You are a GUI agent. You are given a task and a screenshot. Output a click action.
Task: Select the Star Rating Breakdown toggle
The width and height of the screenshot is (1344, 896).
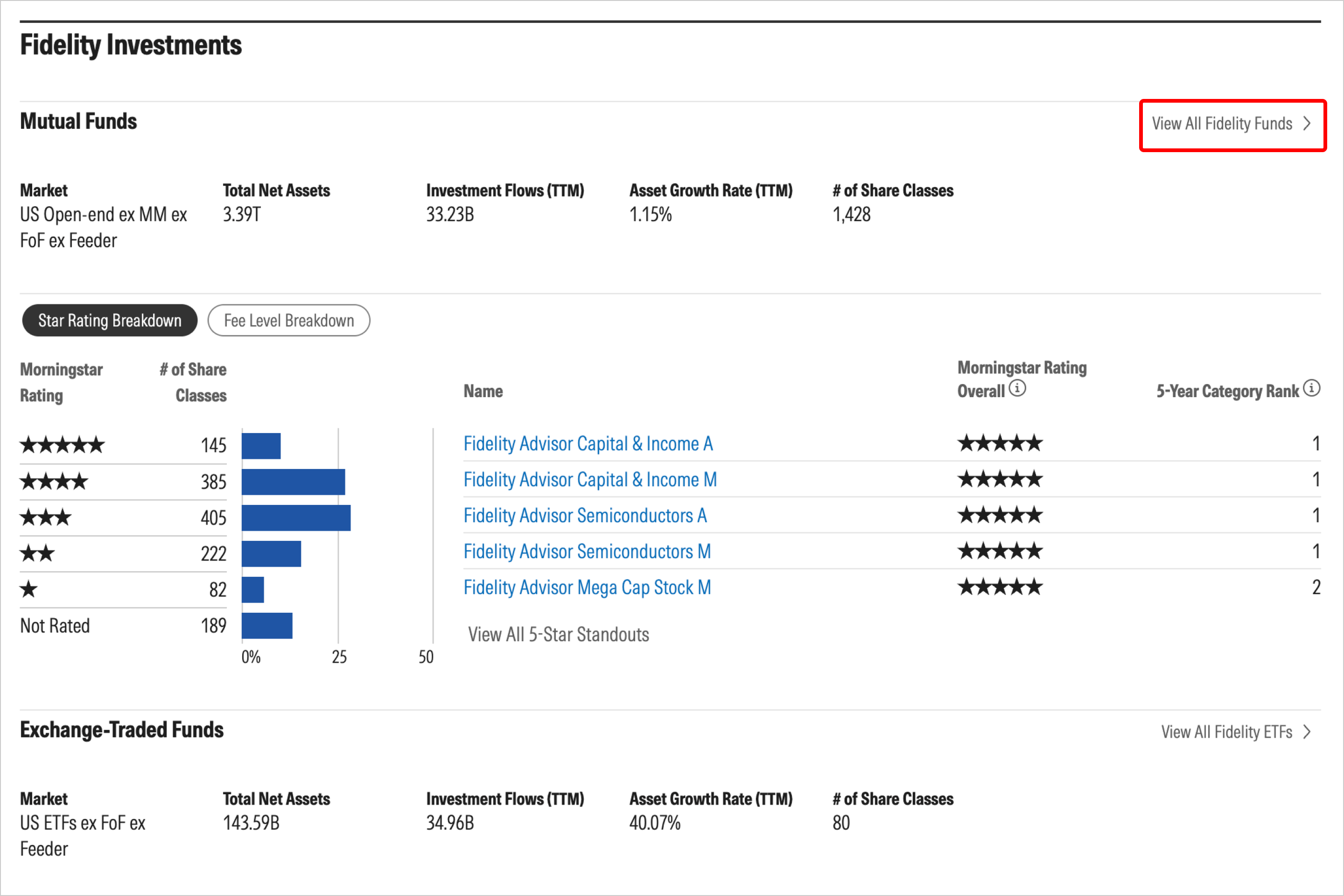110,321
